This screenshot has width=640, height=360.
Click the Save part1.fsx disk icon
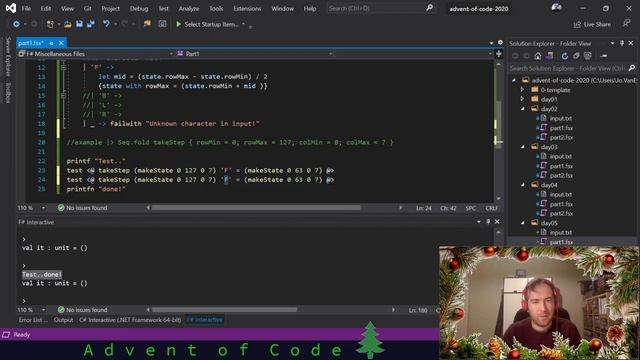79,24
